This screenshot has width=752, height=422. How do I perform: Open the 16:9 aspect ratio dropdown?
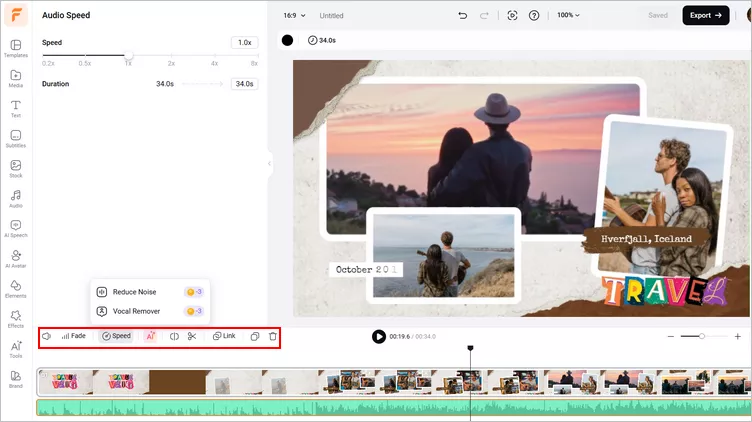[294, 15]
